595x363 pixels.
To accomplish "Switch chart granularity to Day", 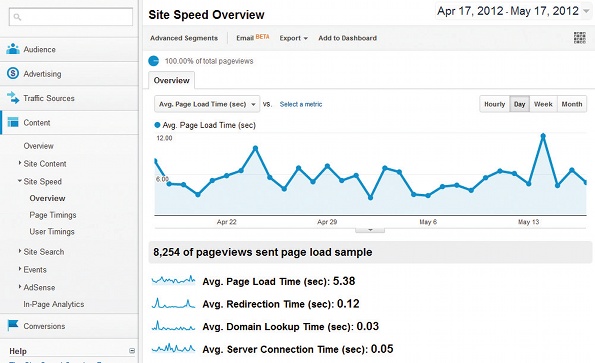I will coord(519,104).
